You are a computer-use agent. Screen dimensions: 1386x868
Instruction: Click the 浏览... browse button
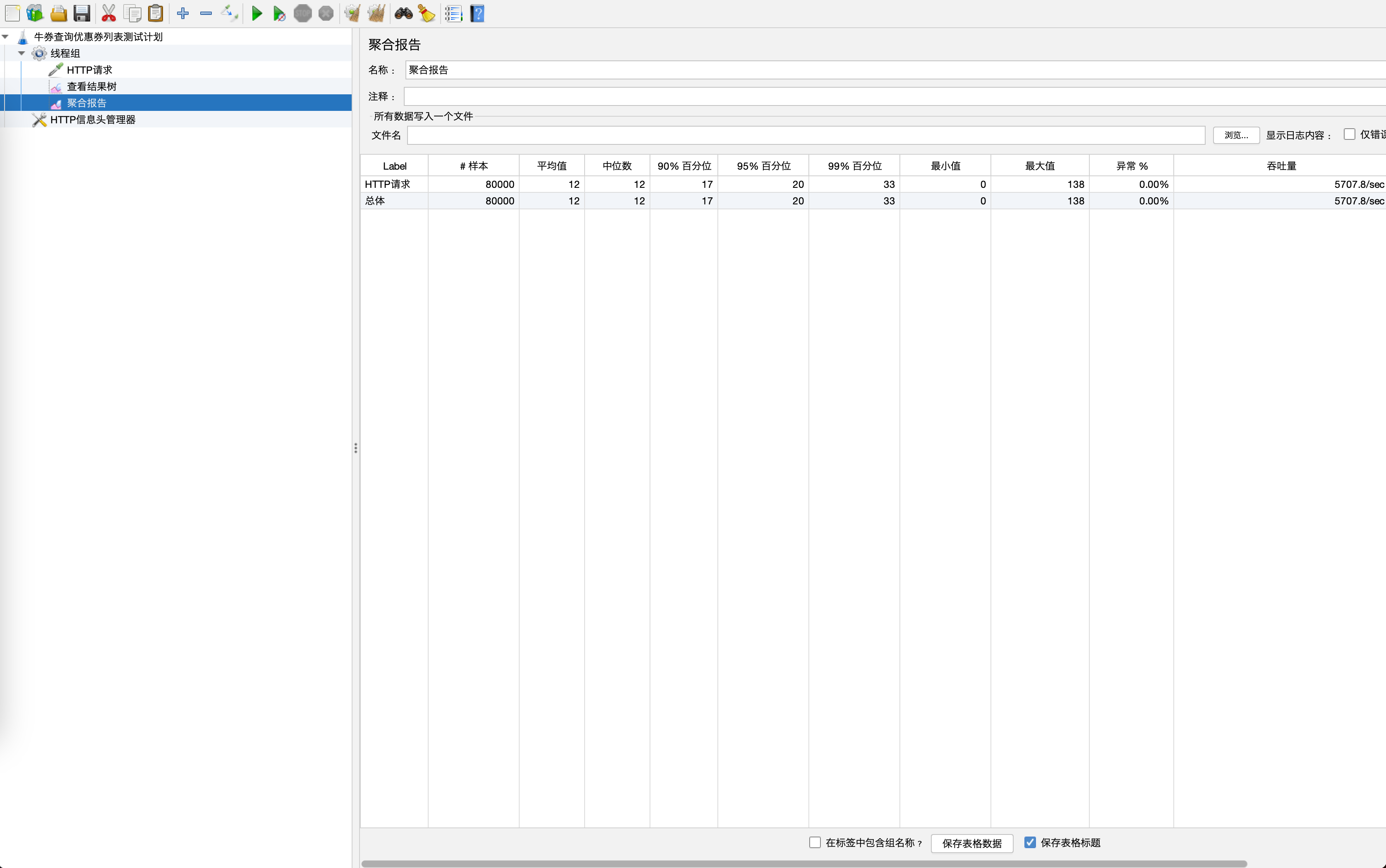1236,135
